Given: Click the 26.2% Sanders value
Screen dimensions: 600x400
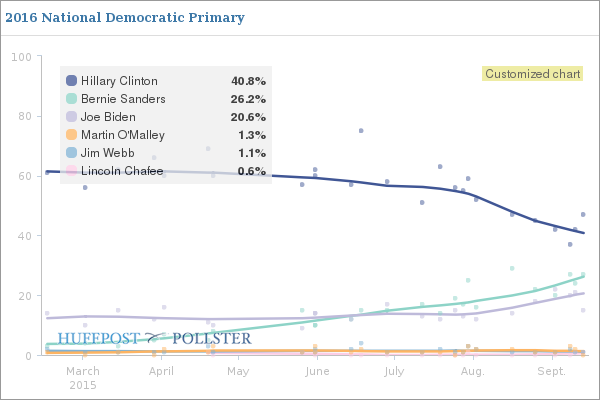Looking at the screenshot, I should [x=248, y=99].
